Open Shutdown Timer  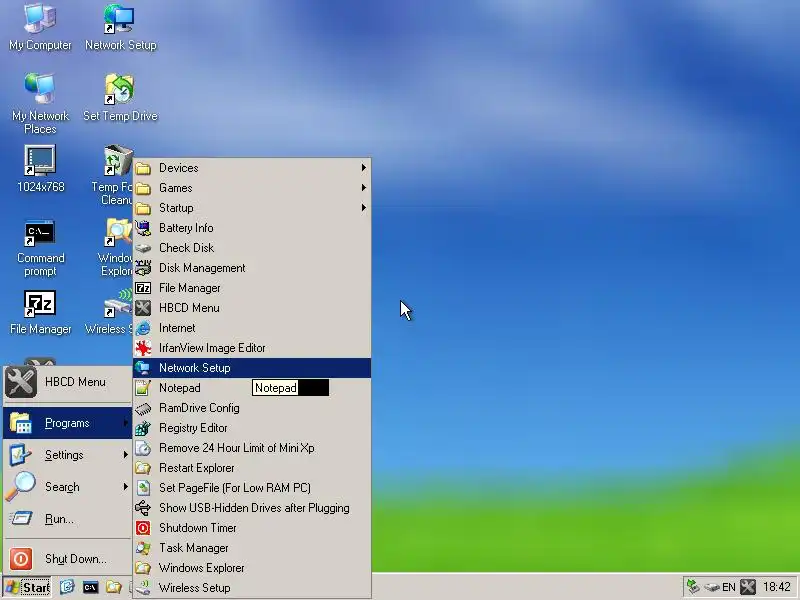click(252, 528)
